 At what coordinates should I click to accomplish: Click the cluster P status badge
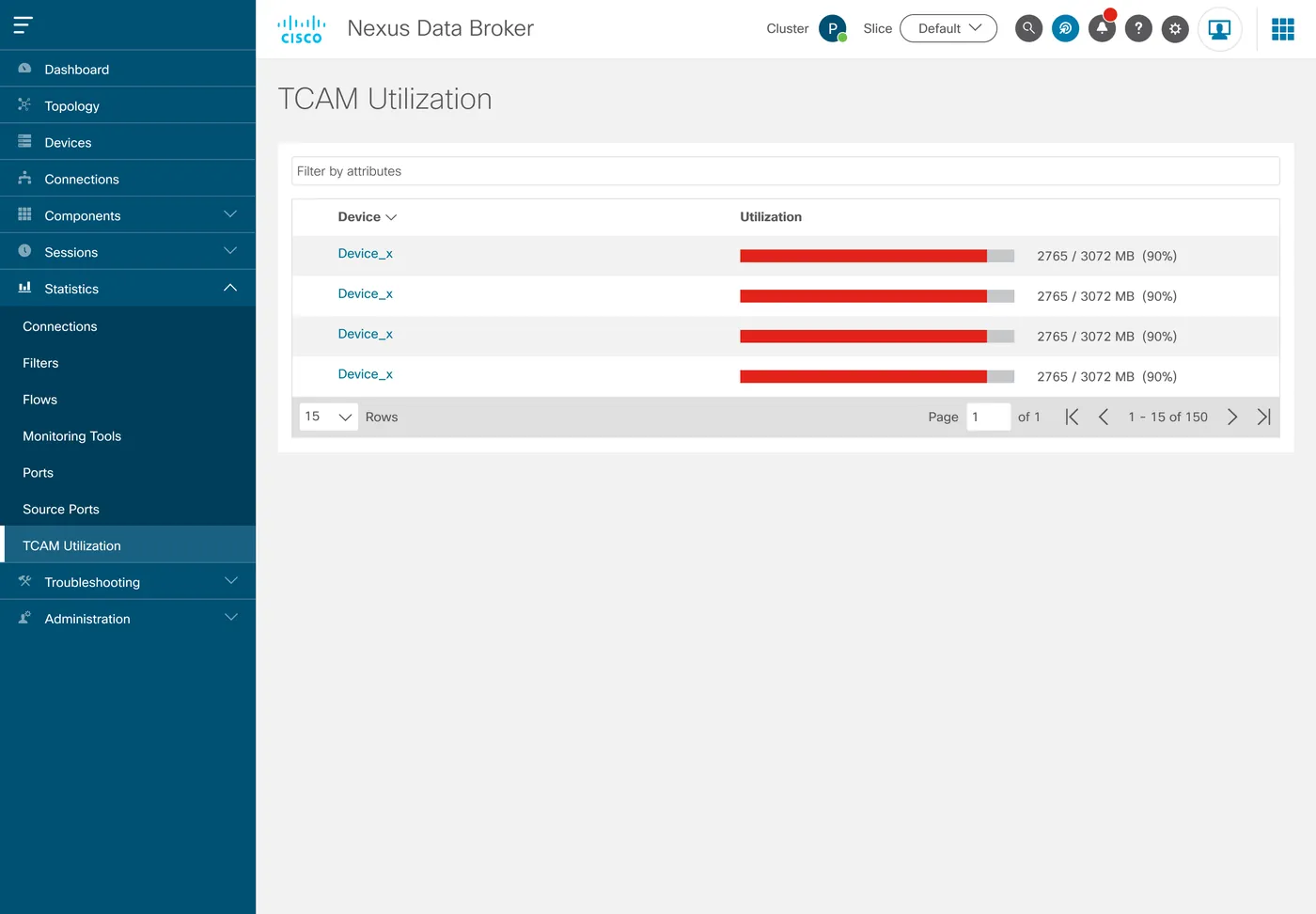click(x=833, y=28)
